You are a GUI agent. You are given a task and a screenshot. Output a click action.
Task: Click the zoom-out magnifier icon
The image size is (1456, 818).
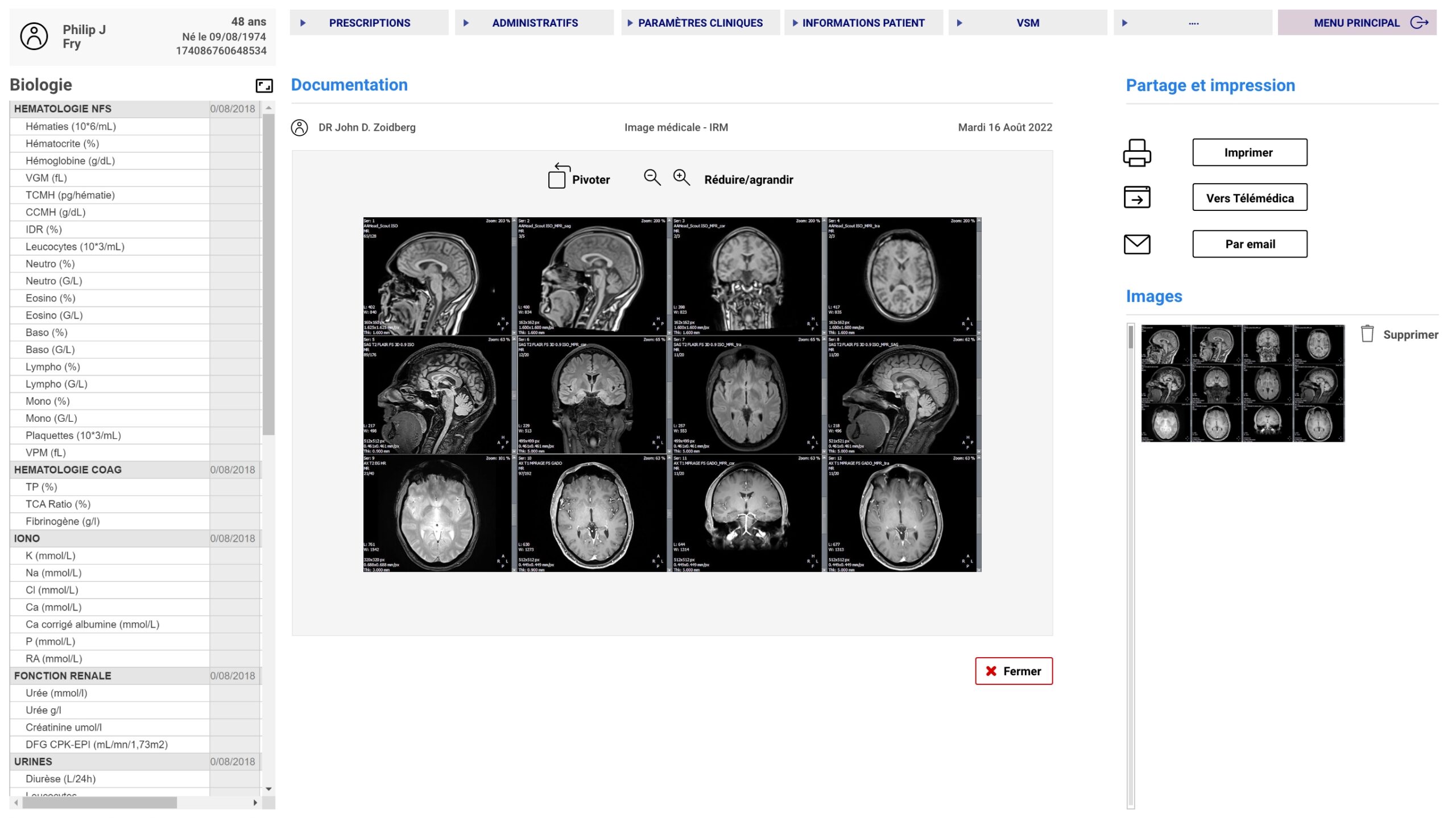click(x=652, y=178)
